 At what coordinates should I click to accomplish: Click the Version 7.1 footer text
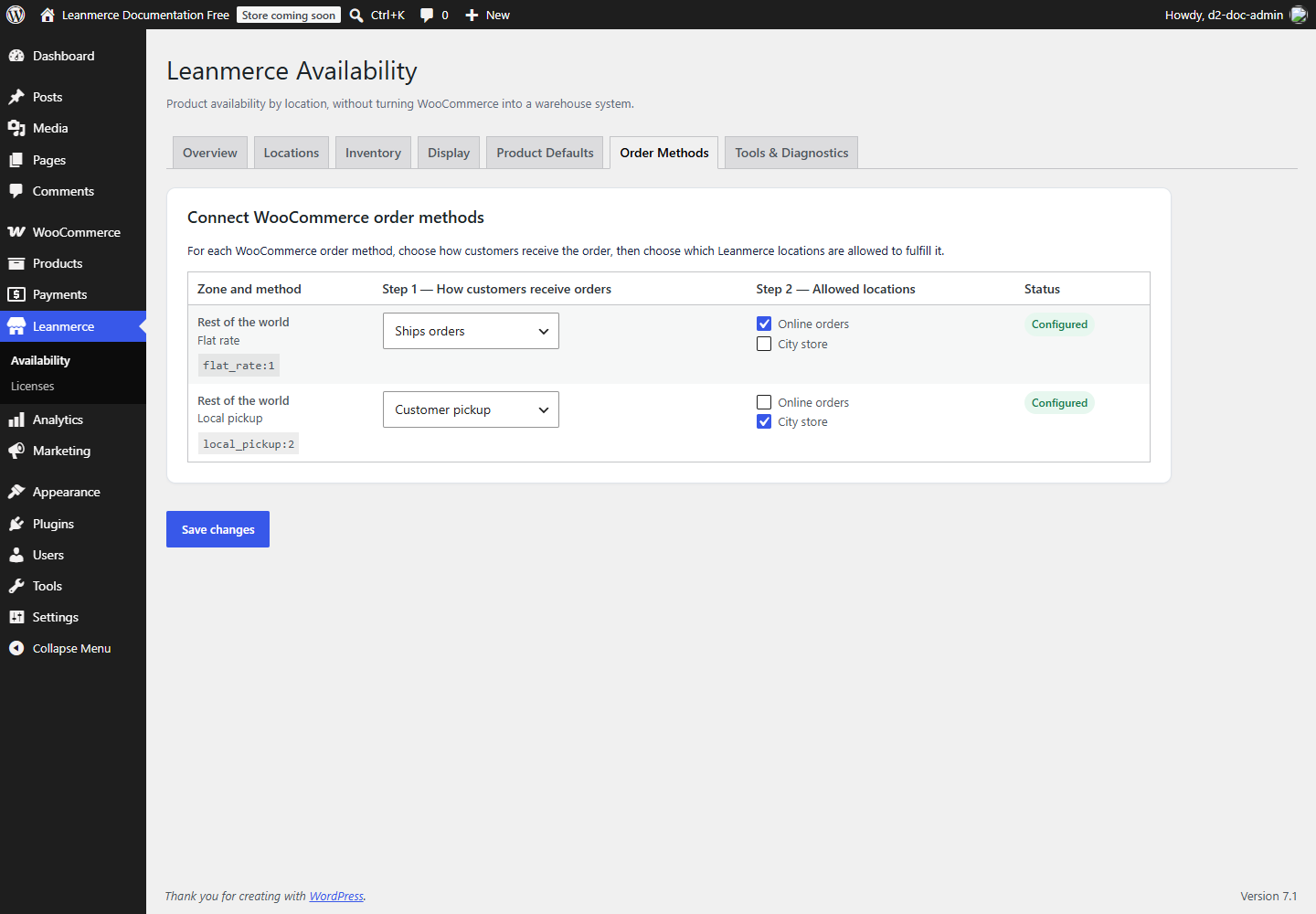pyautogui.click(x=1268, y=896)
